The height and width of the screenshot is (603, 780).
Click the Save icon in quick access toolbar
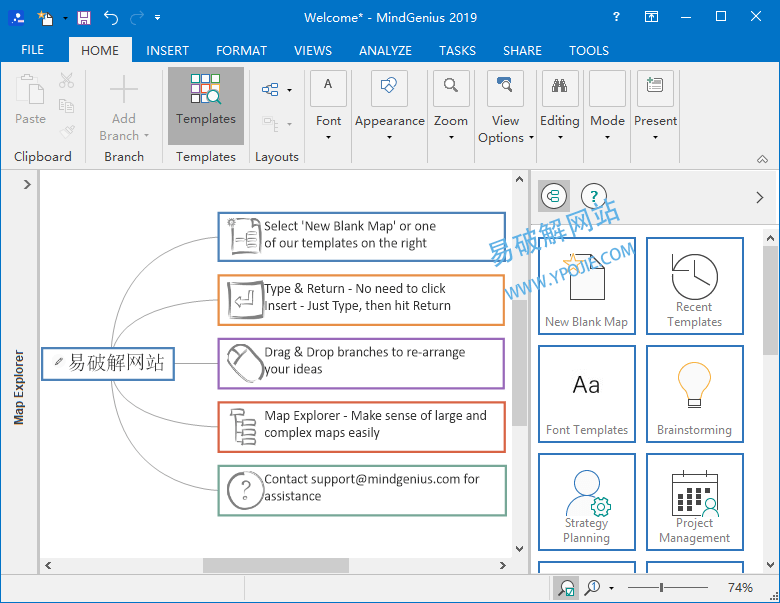84,17
